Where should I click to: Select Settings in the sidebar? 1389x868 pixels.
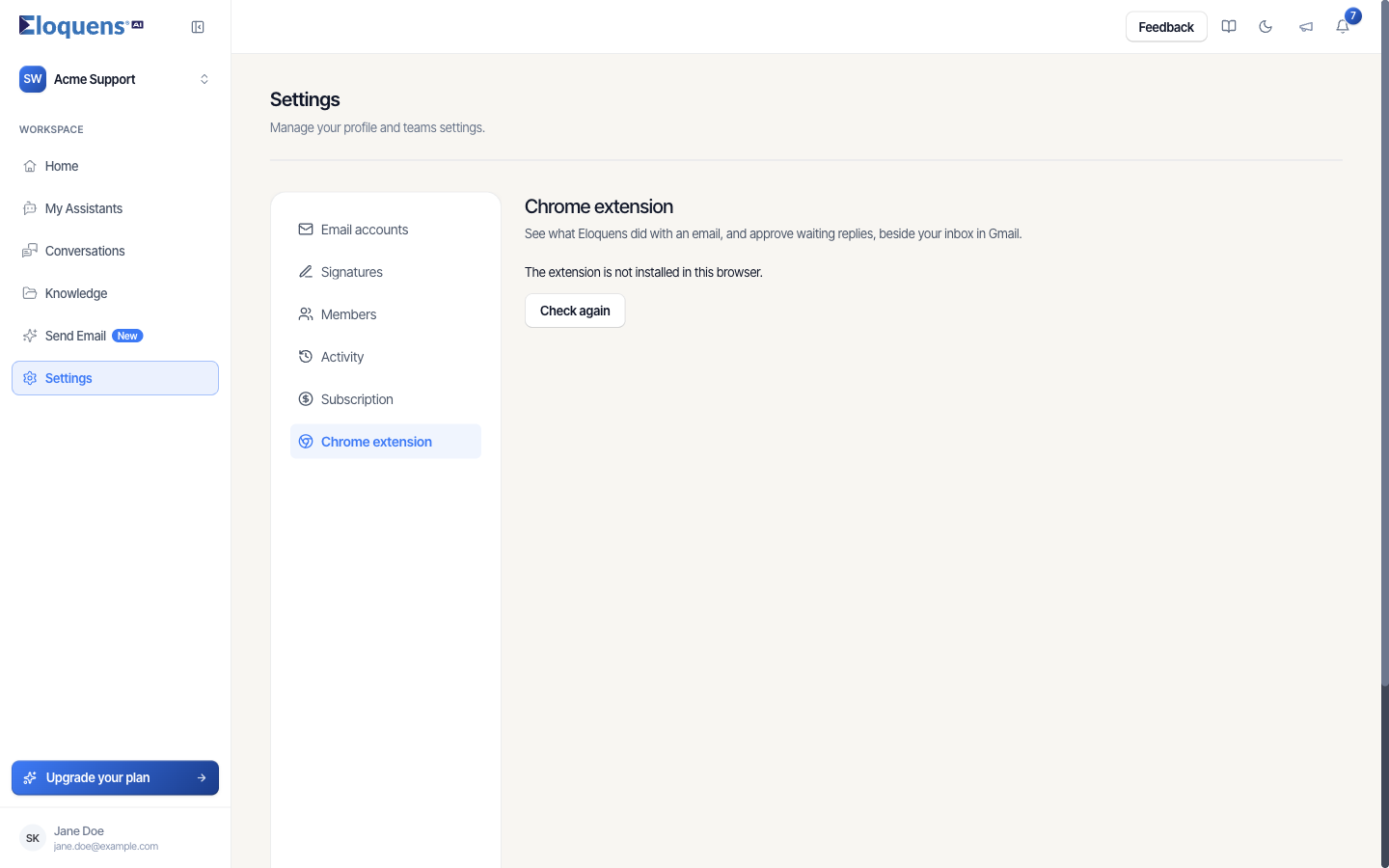115,378
